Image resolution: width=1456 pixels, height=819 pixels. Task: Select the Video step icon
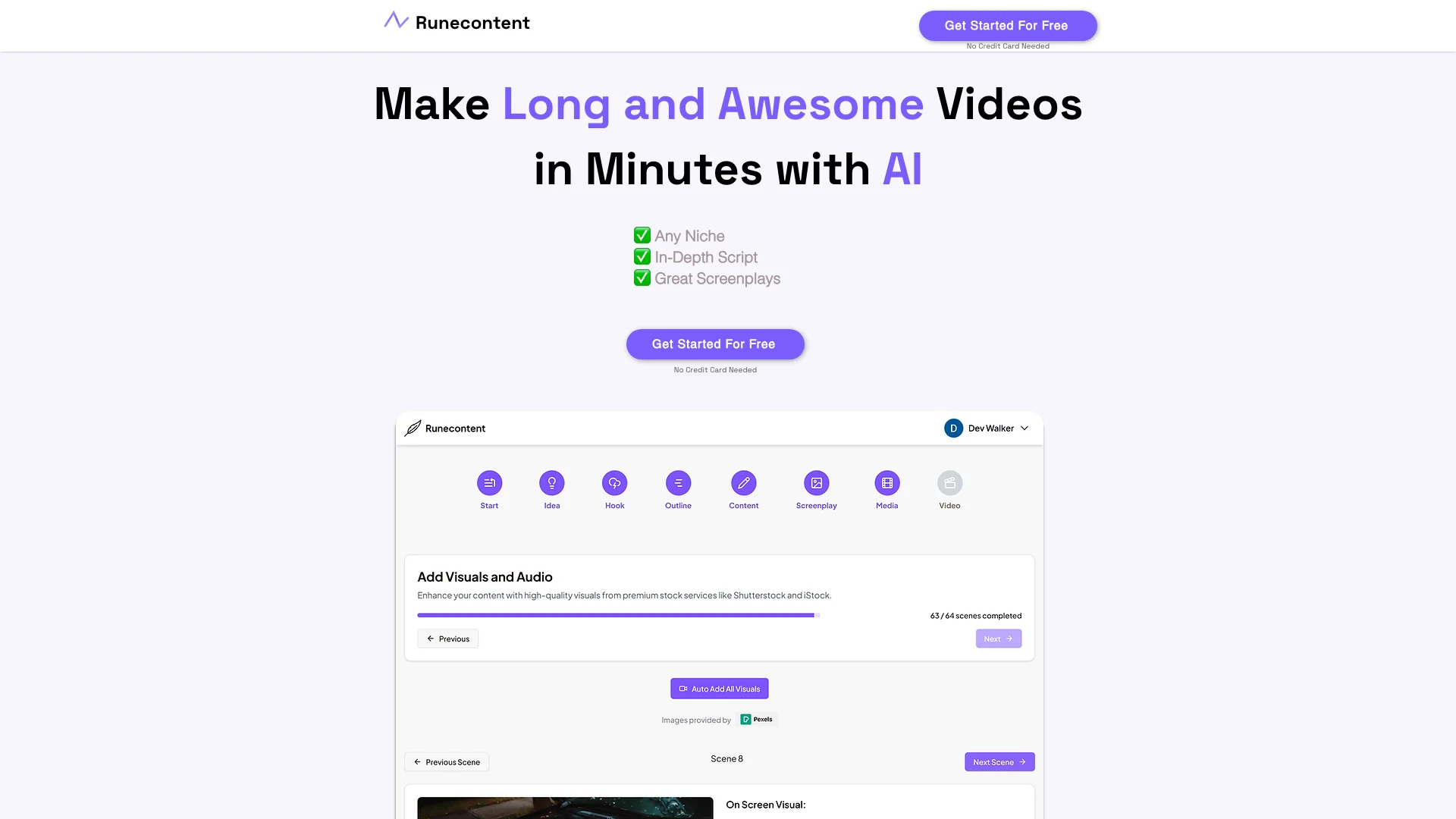tap(949, 483)
